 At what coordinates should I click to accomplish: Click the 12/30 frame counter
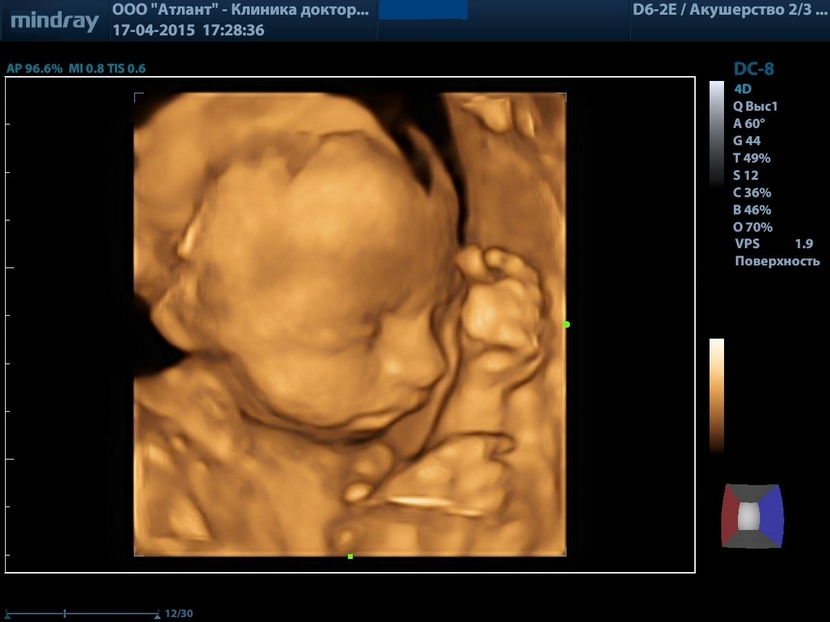coord(179,614)
